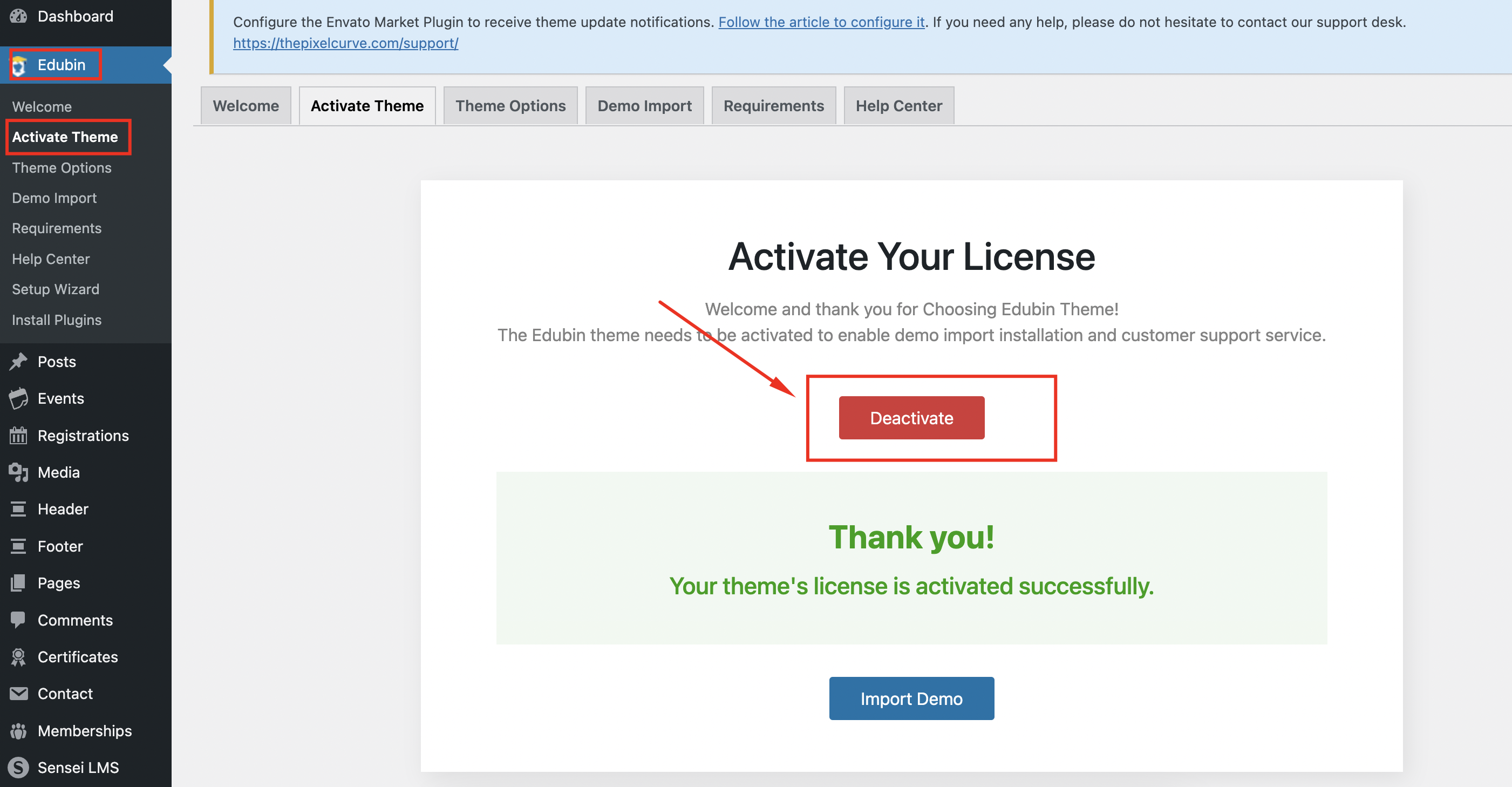Click the Certificates award ribbon icon

tap(18, 657)
